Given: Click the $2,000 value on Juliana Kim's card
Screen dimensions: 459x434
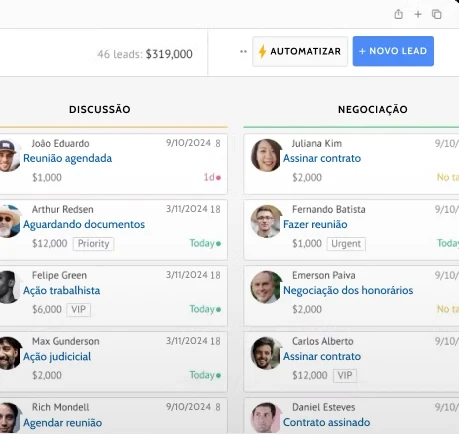Looking at the screenshot, I should pos(307,177).
